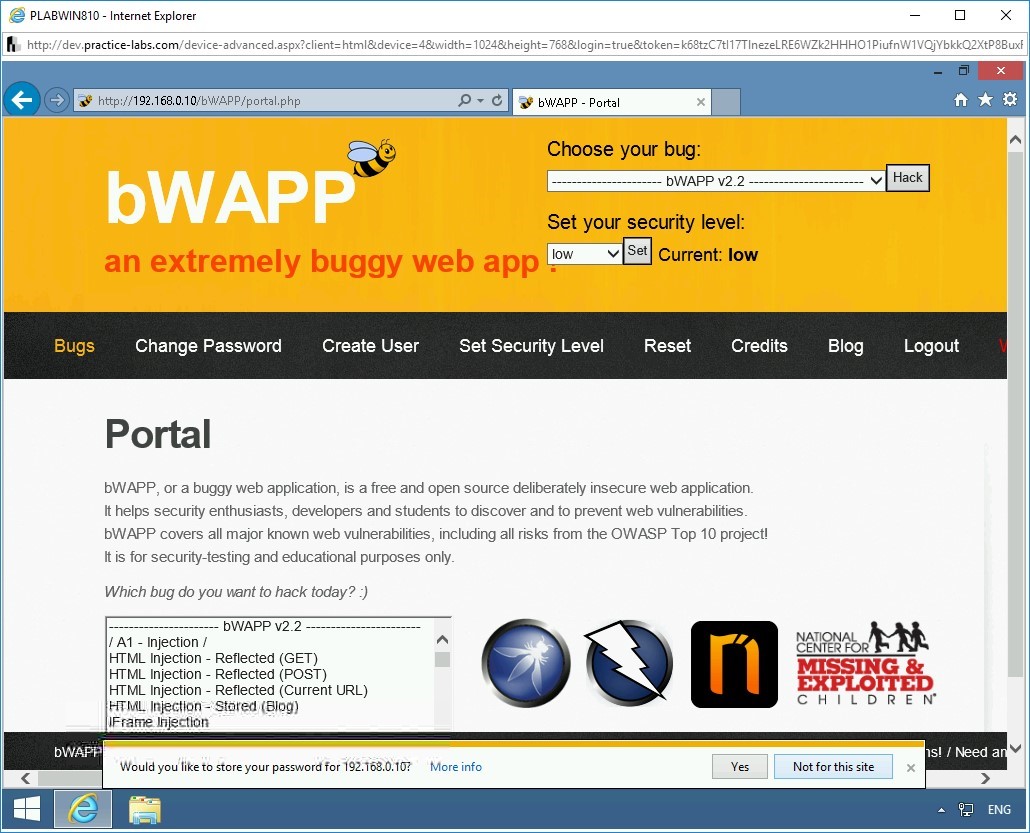Open the inner browser Home icon

click(x=960, y=100)
